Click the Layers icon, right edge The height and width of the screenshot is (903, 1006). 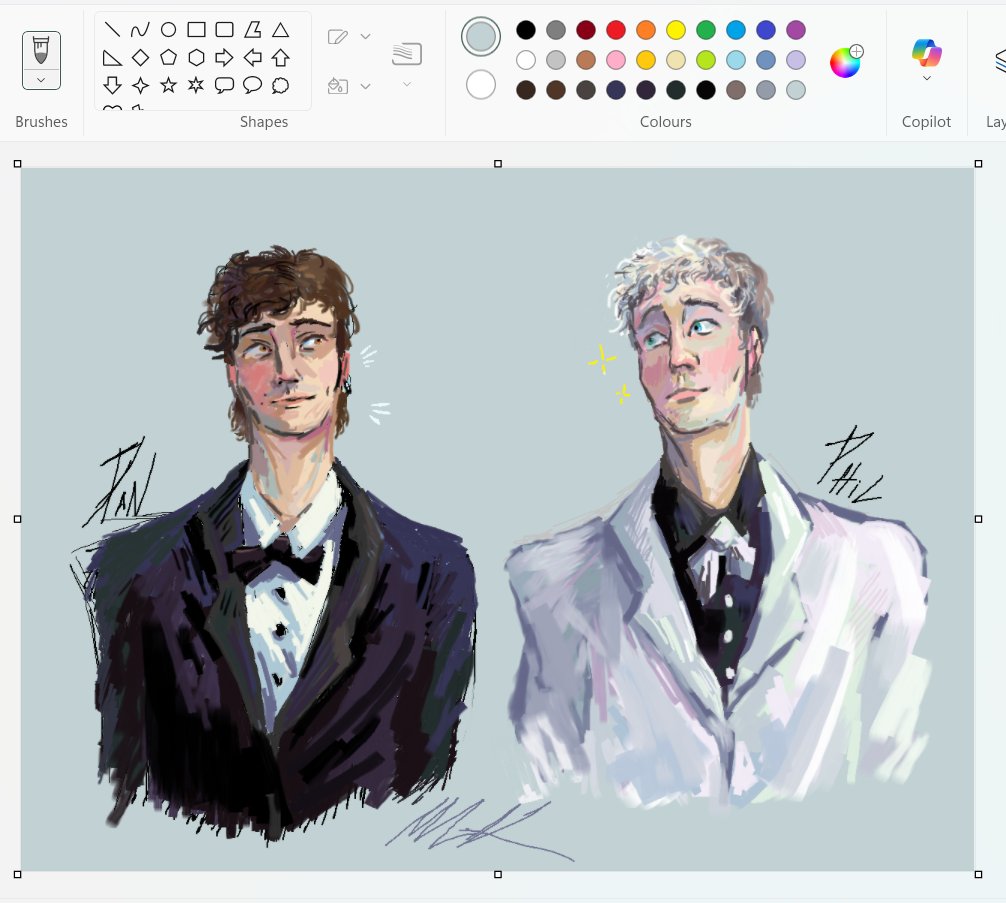click(1000, 62)
